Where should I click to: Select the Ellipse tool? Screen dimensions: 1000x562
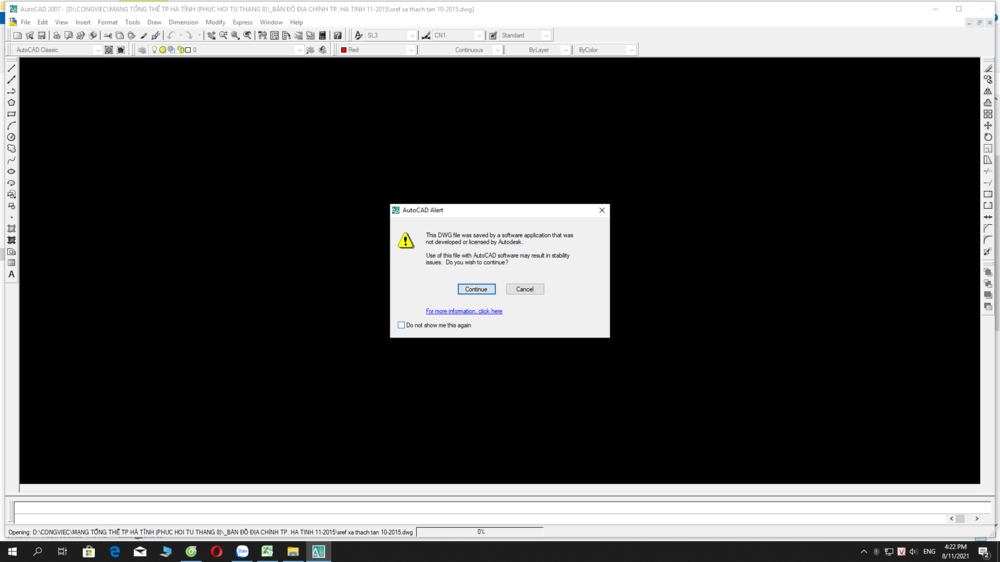click(x=11, y=172)
